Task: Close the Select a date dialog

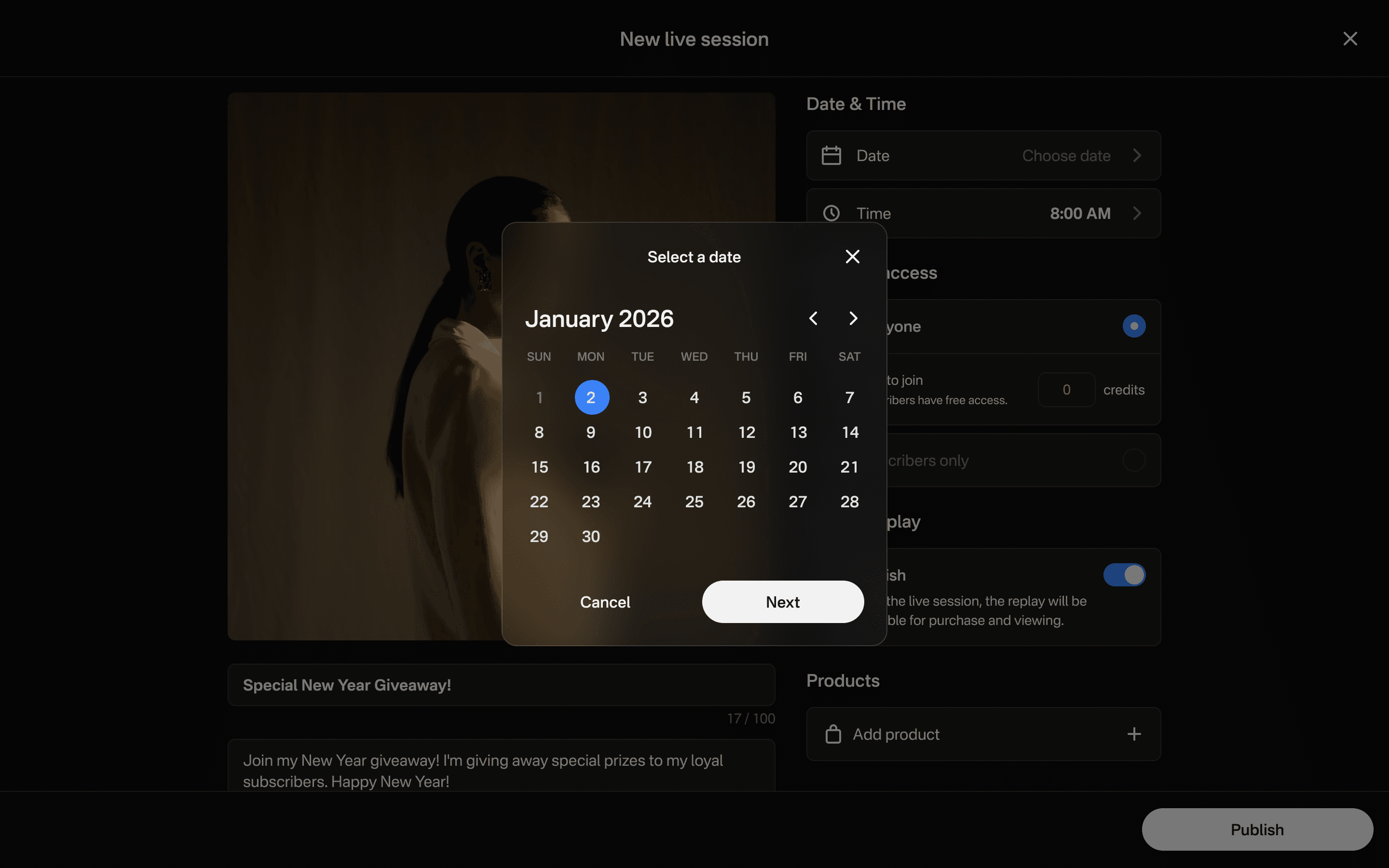Action: pos(852,257)
